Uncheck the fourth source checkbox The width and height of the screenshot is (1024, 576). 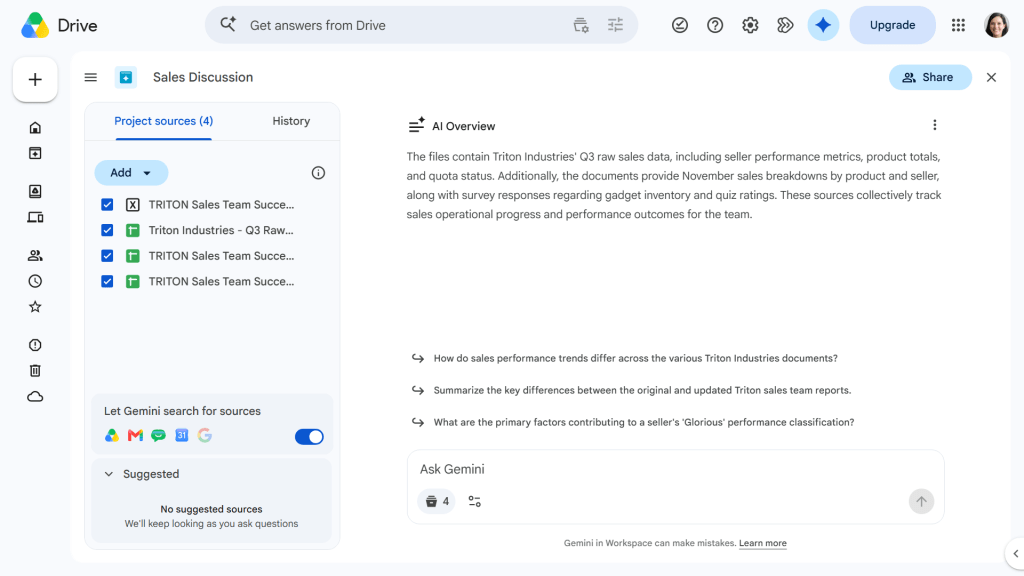click(x=107, y=281)
